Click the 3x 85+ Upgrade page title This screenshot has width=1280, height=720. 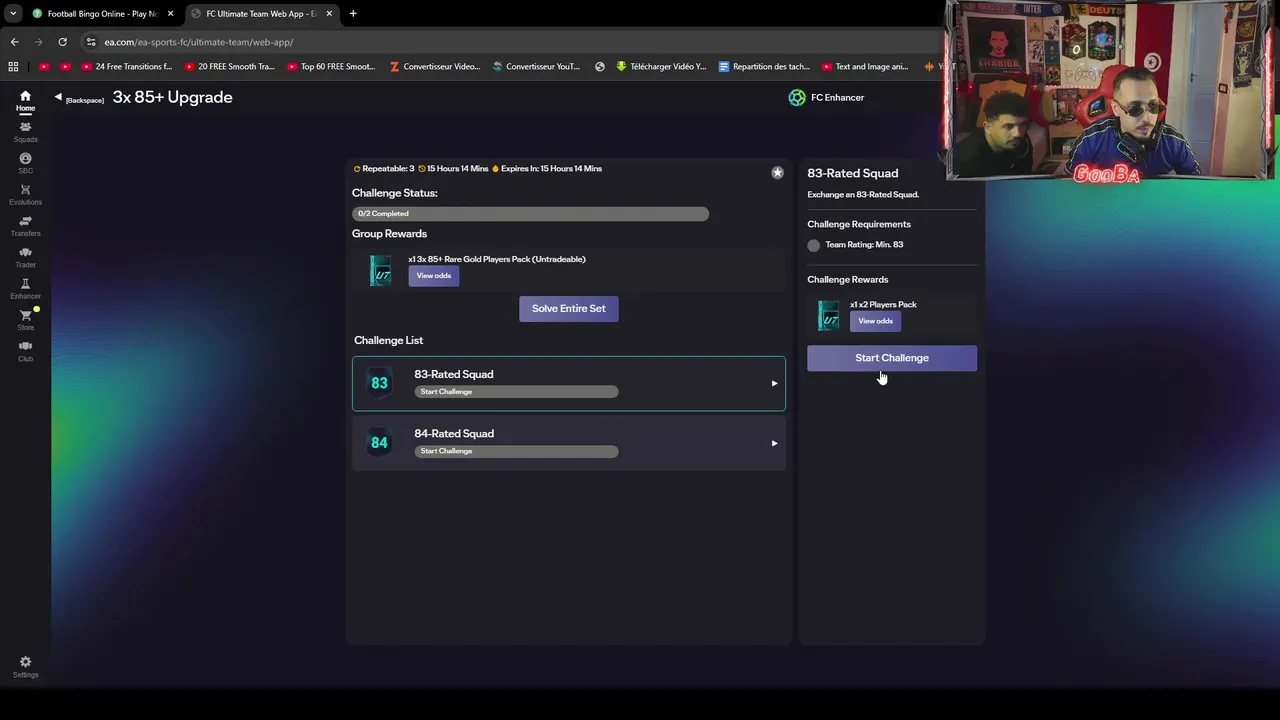click(172, 97)
